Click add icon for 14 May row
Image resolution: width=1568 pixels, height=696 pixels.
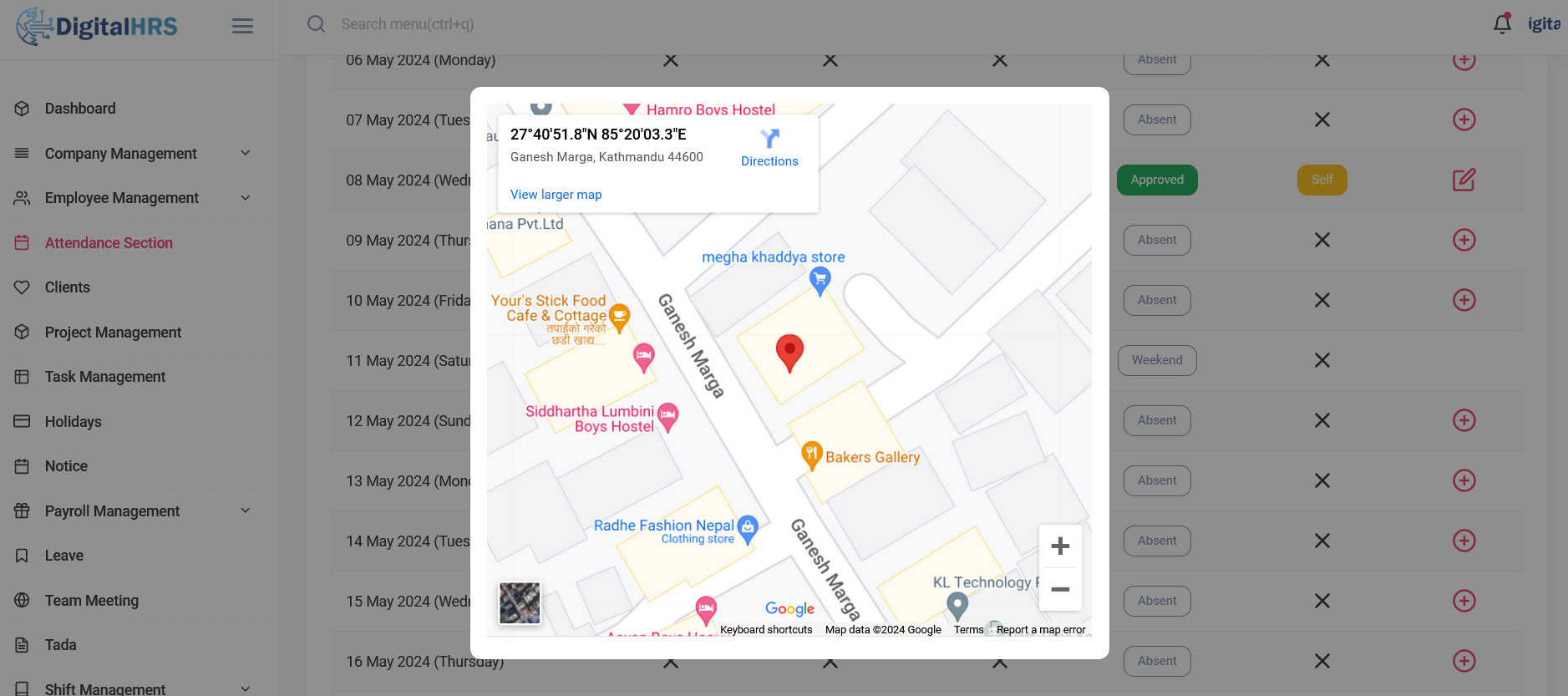1464,541
